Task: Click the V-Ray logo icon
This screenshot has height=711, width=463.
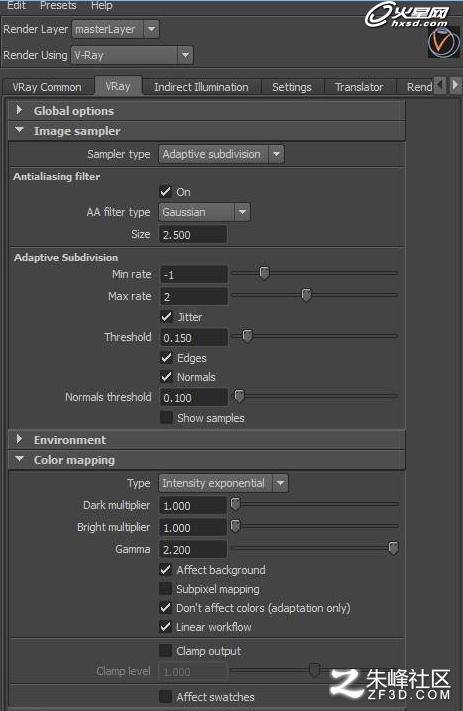Action: [x=443, y=42]
